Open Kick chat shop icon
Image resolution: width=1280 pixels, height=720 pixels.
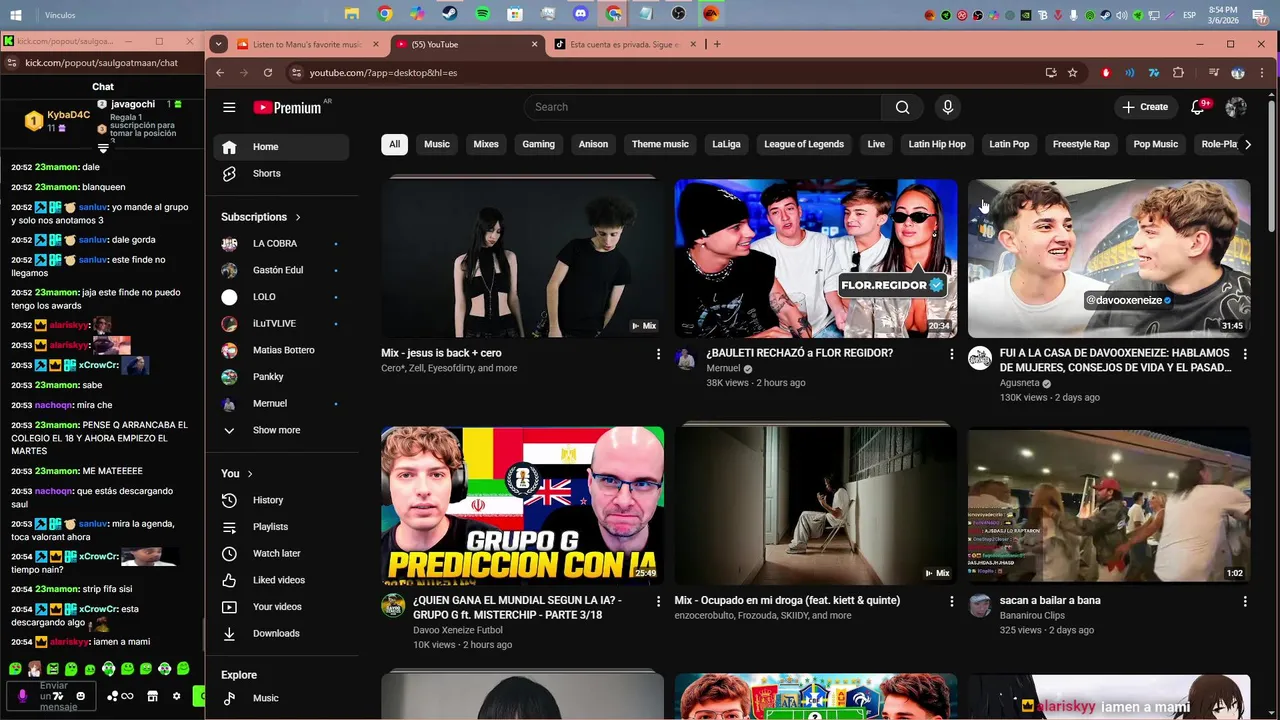(152, 696)
